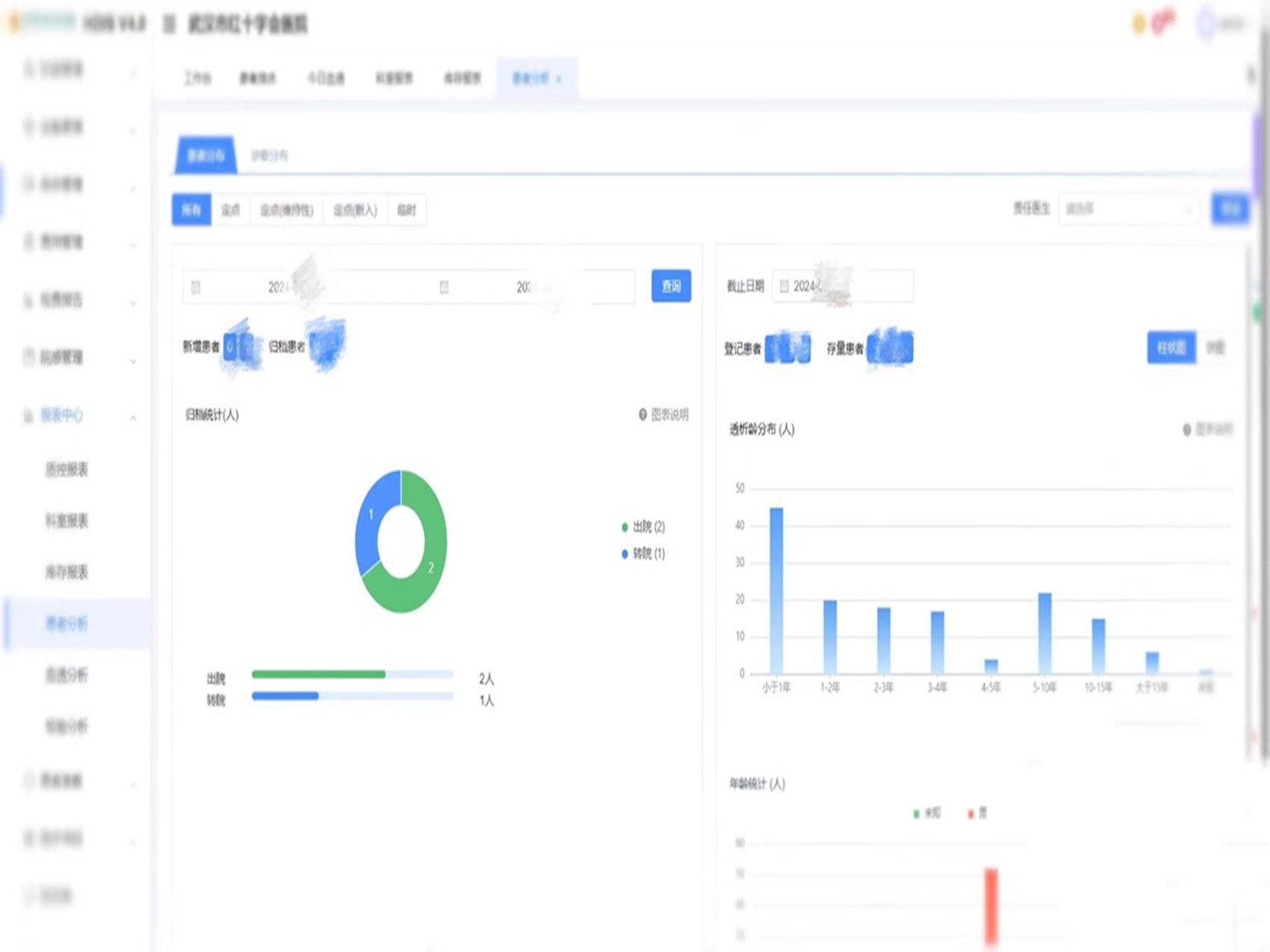Toggle the 转院 legend item in donut chart
1270x952 pixels.
click(x=642, y=554)
